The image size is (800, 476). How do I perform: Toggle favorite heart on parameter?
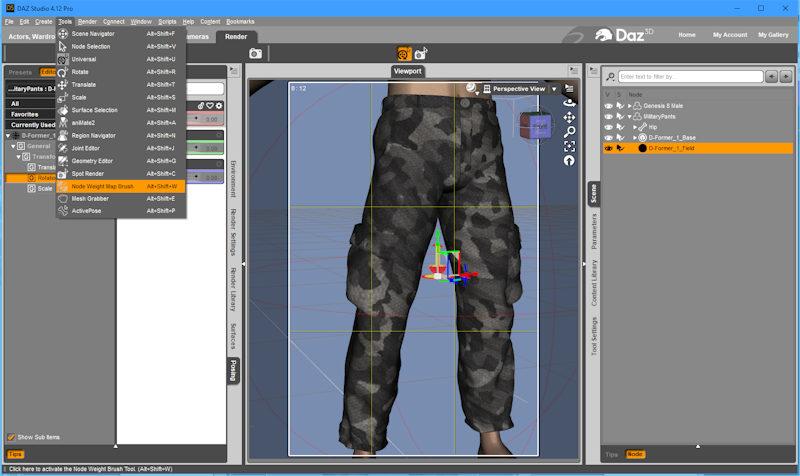tap(210, 106)
